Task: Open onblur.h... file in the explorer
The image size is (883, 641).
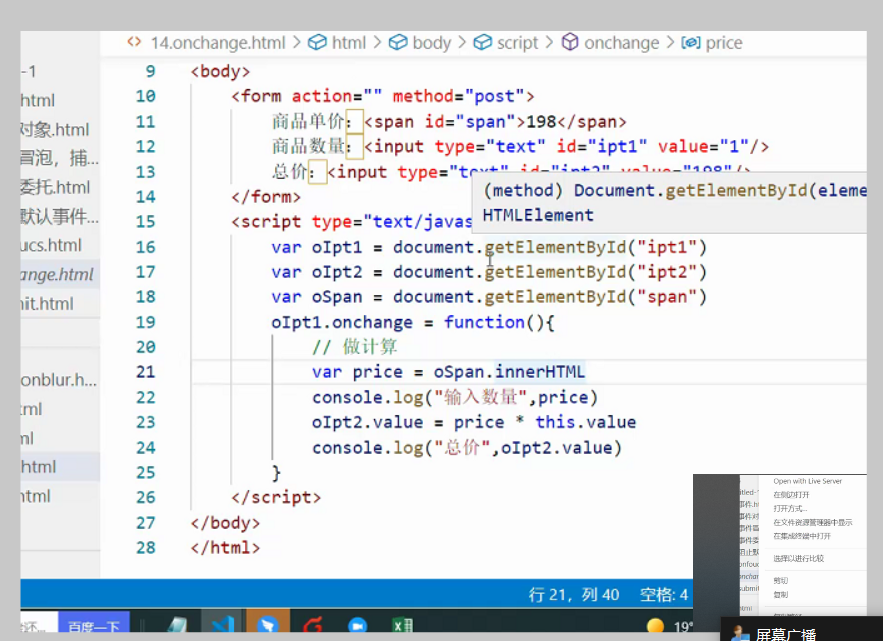Action: pos(60,380)
